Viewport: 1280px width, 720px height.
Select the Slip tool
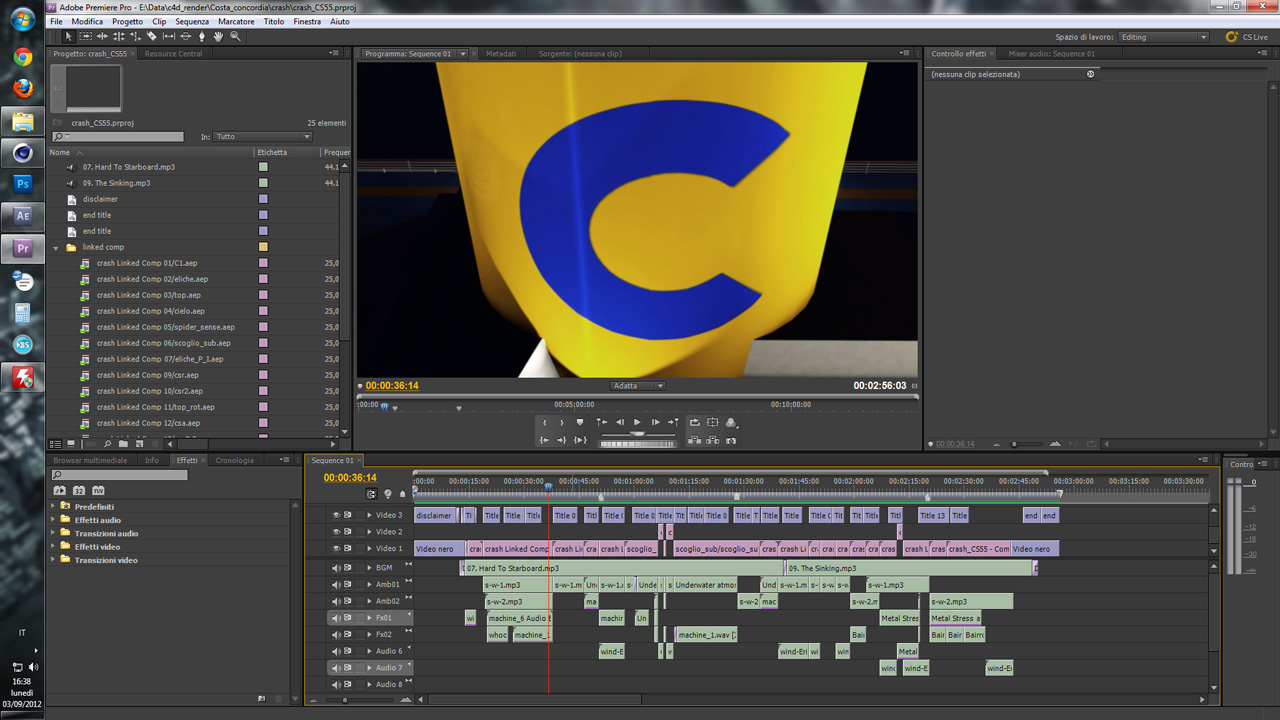[169, 36]
